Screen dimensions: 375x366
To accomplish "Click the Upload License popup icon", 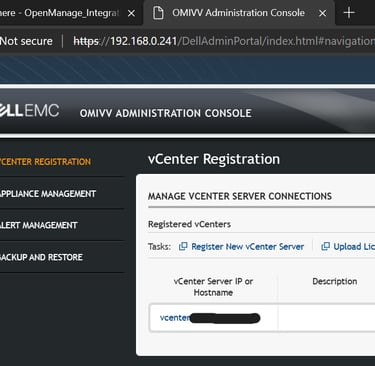I will 325,246.
